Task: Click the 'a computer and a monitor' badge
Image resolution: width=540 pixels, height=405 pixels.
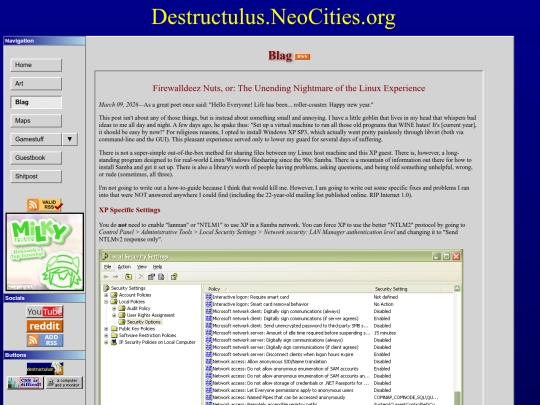Action: point(64,383)
